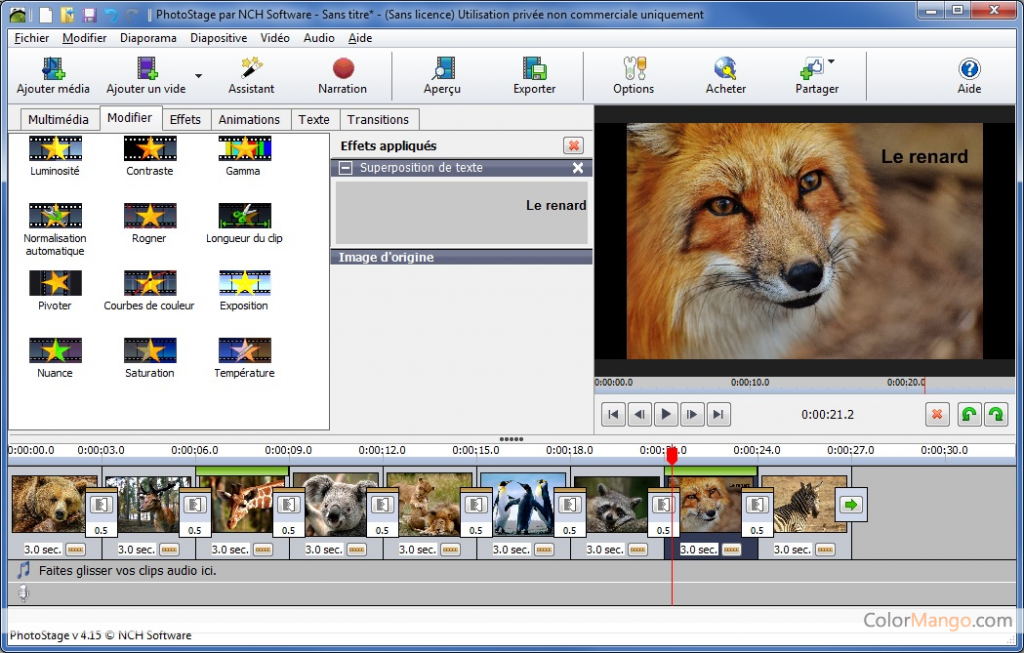Viewport: 1024px width, 653px height.
Task: Step back one frame in preview
Action: point(639,414)
